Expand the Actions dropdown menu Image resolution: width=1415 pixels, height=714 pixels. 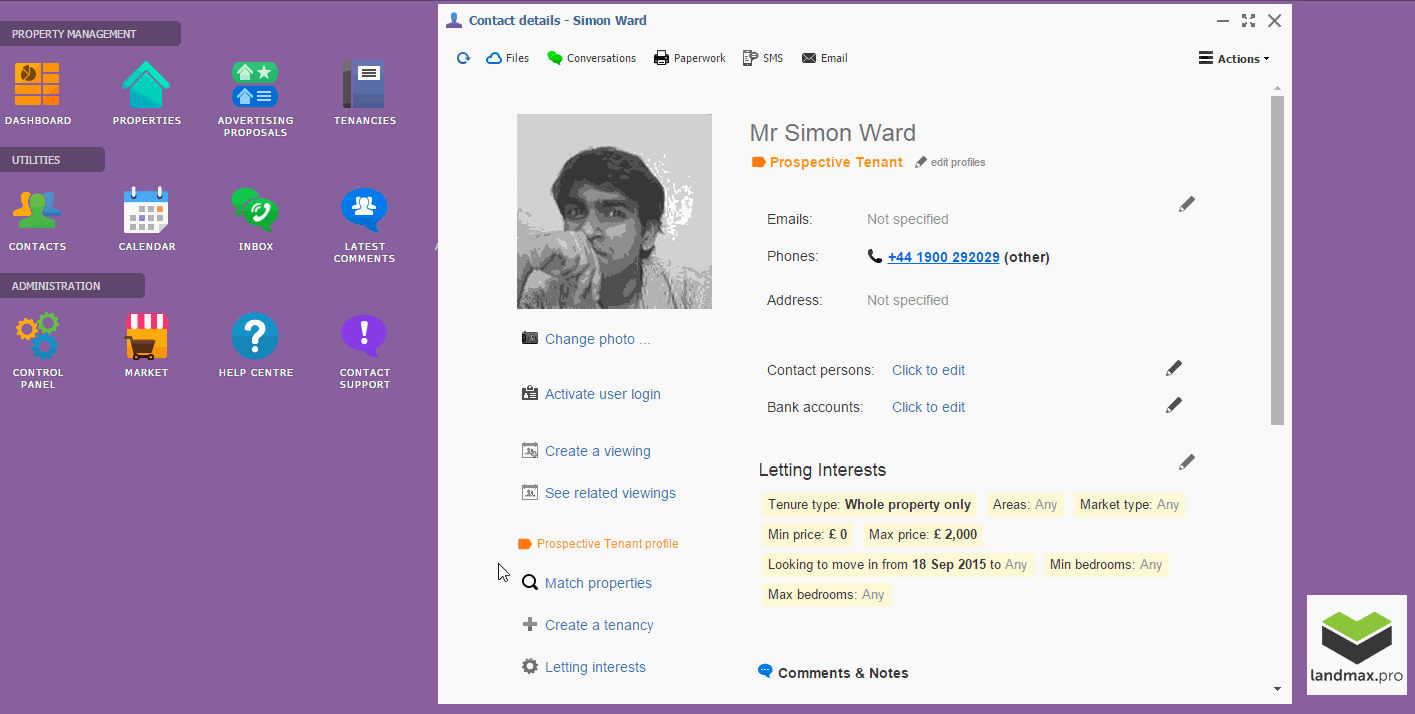1234,59
